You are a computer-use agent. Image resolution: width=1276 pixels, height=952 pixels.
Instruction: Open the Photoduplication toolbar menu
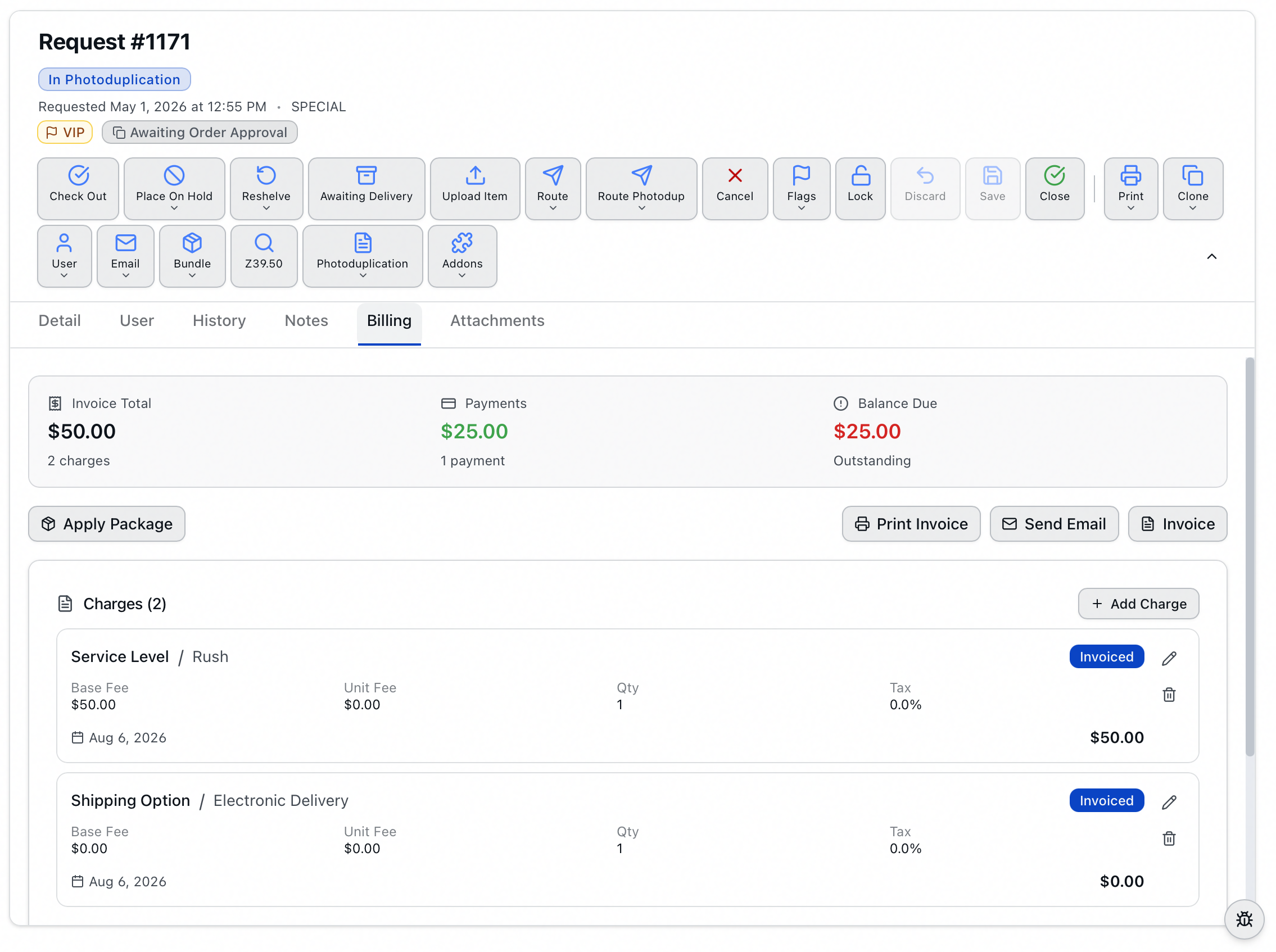(x=363, y=256)
